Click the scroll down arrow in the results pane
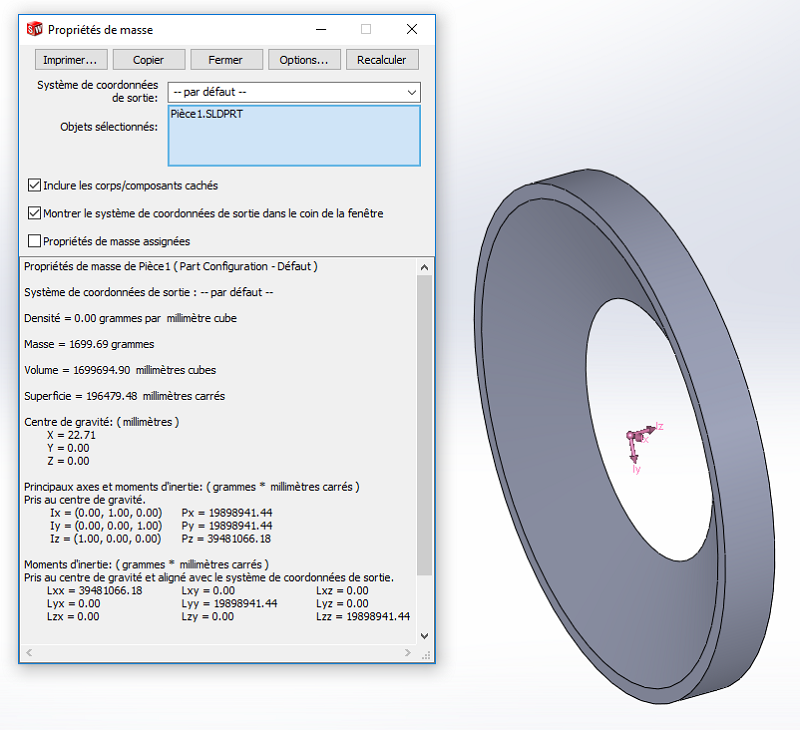The width and height of the screenshot is (800, 730). 424,636
